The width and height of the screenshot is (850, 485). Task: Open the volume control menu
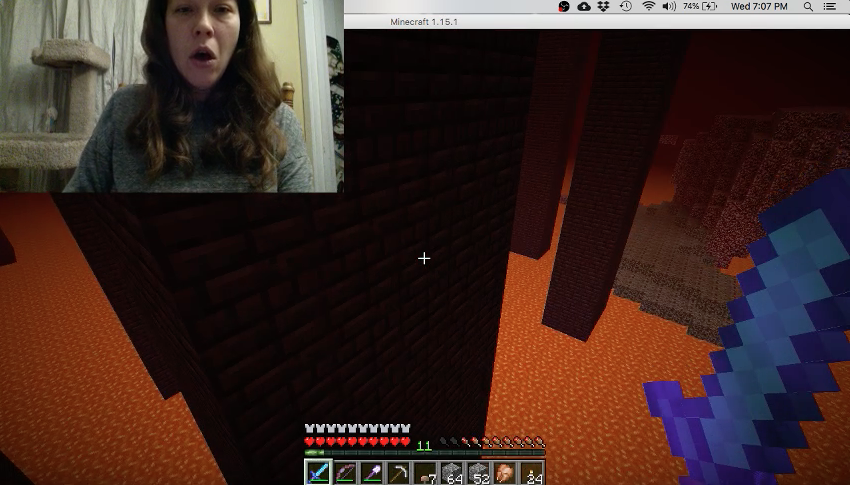pyautogui.click(x=668, y=7)
